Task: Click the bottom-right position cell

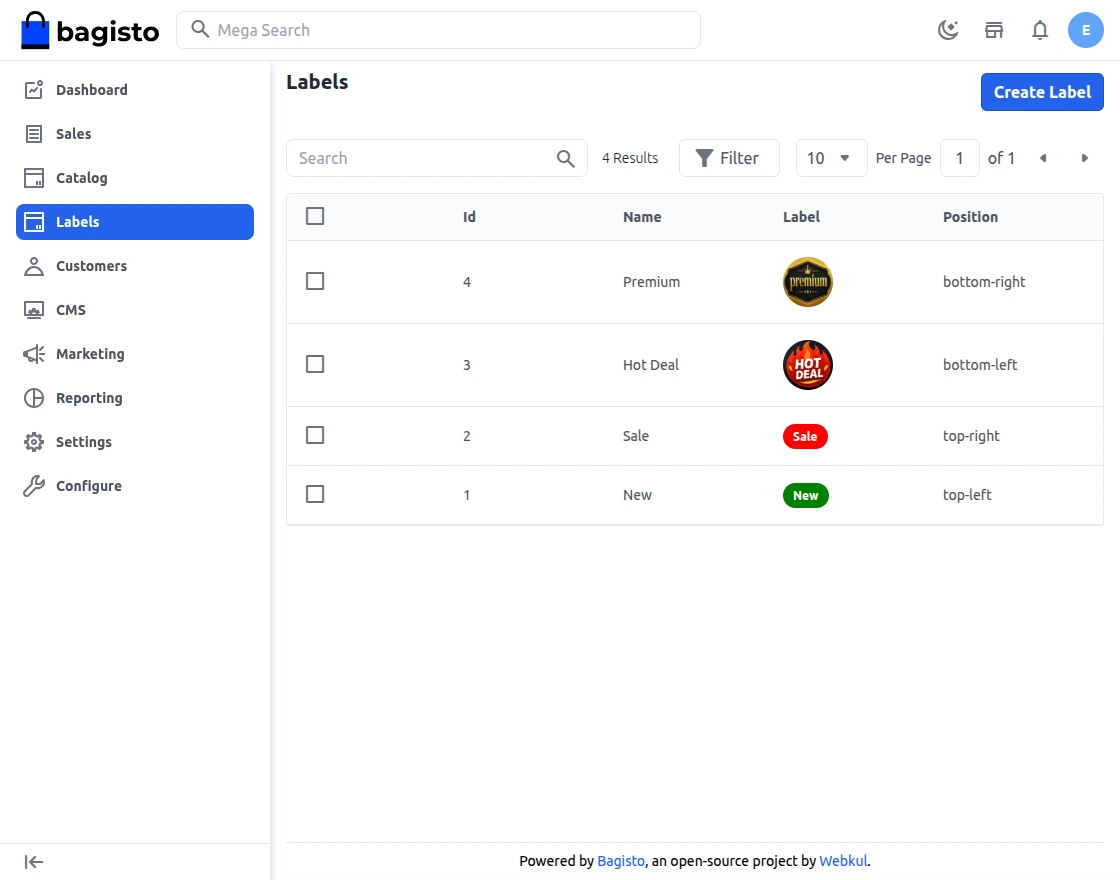Action: coord(984,281)
